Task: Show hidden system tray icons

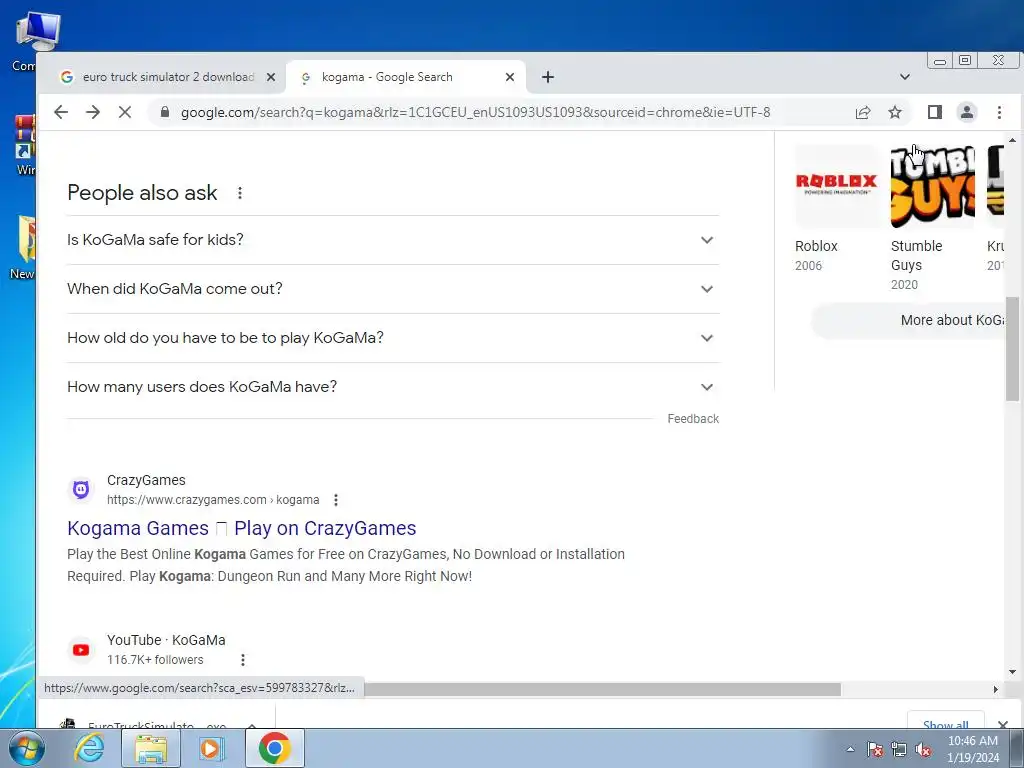Action: coord(850,750)
